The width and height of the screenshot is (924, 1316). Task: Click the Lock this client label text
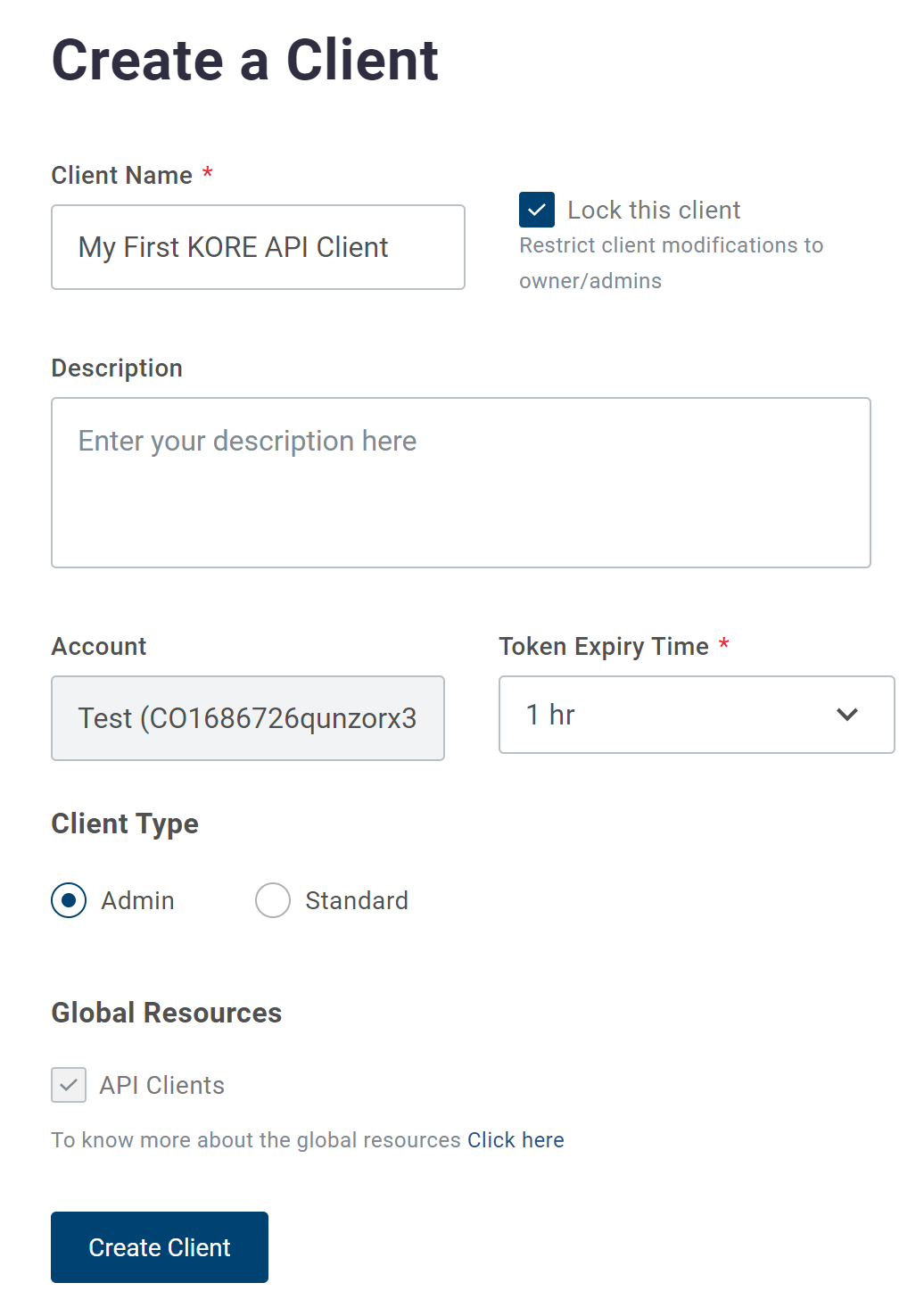(x=654, y=211)
